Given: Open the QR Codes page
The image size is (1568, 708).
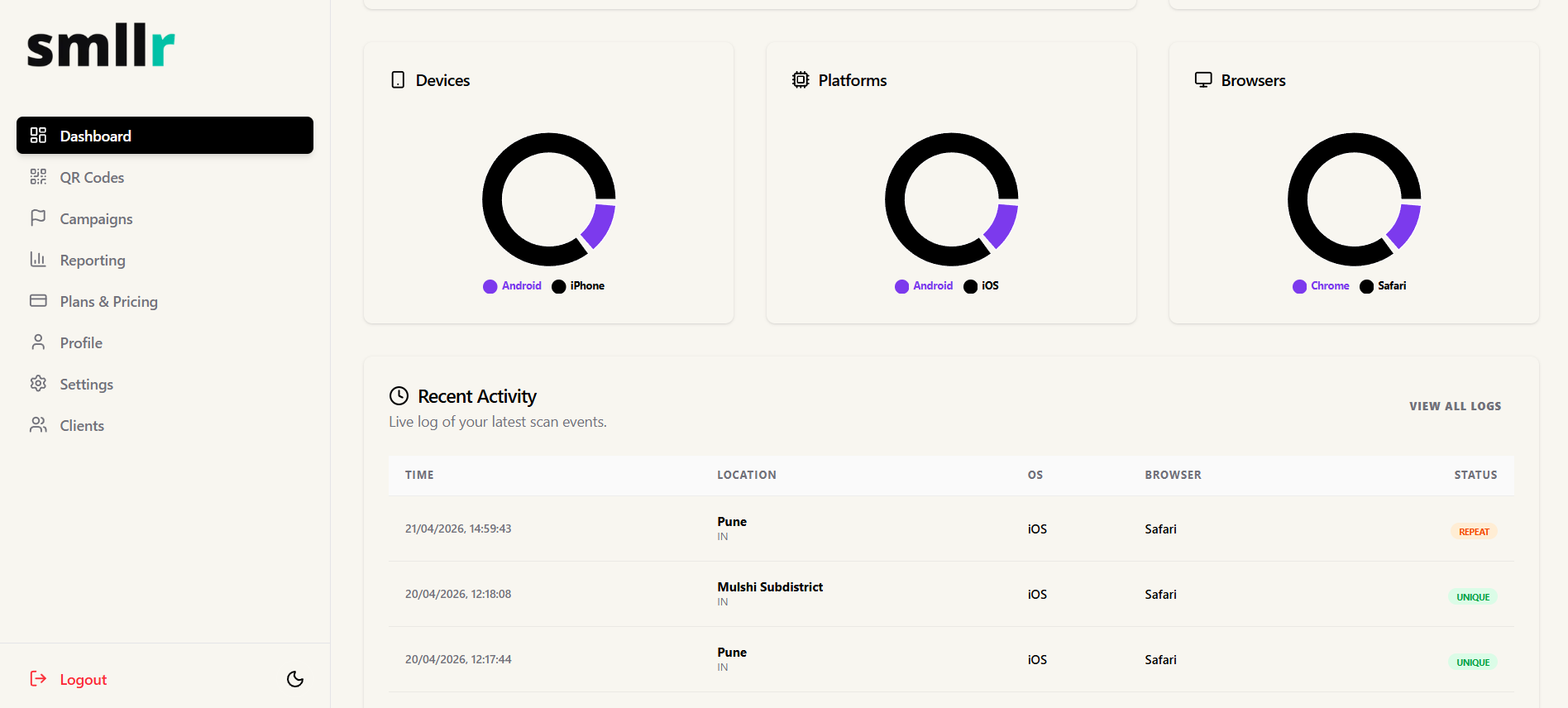Looking at the screenshot, I should click(x=165, y=177).
